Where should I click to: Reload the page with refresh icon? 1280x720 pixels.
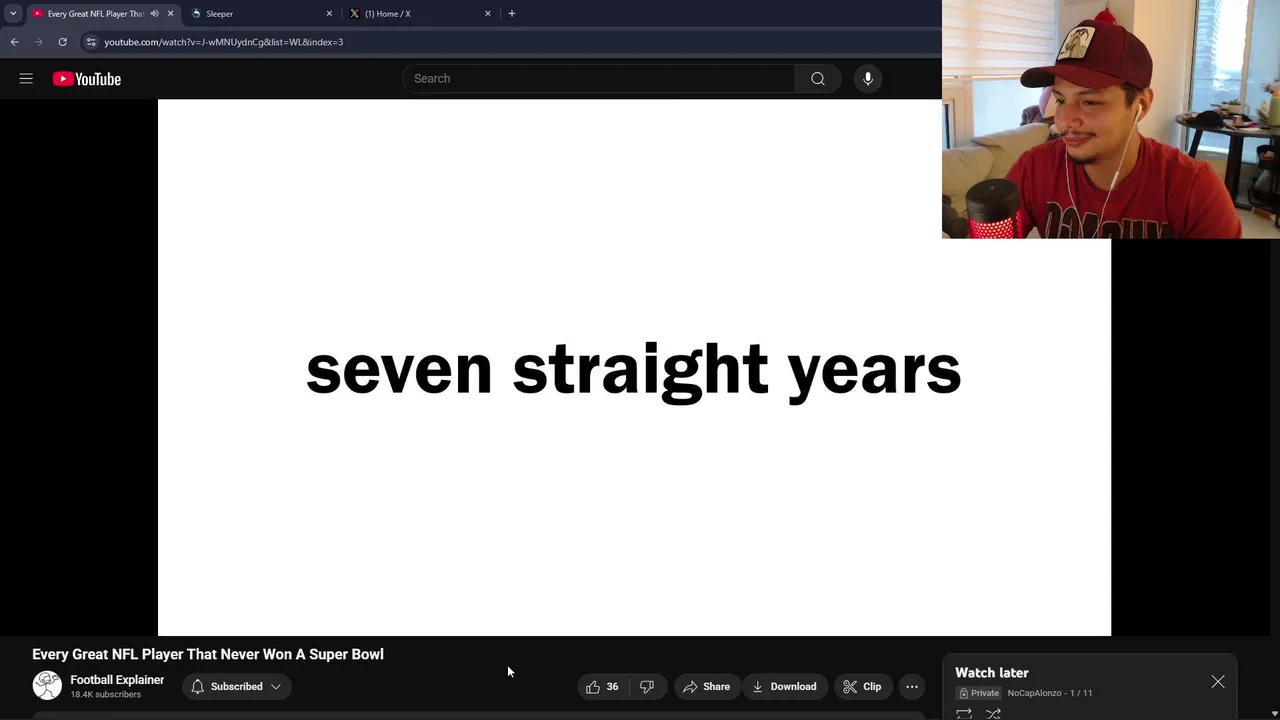tap(62, 42)
